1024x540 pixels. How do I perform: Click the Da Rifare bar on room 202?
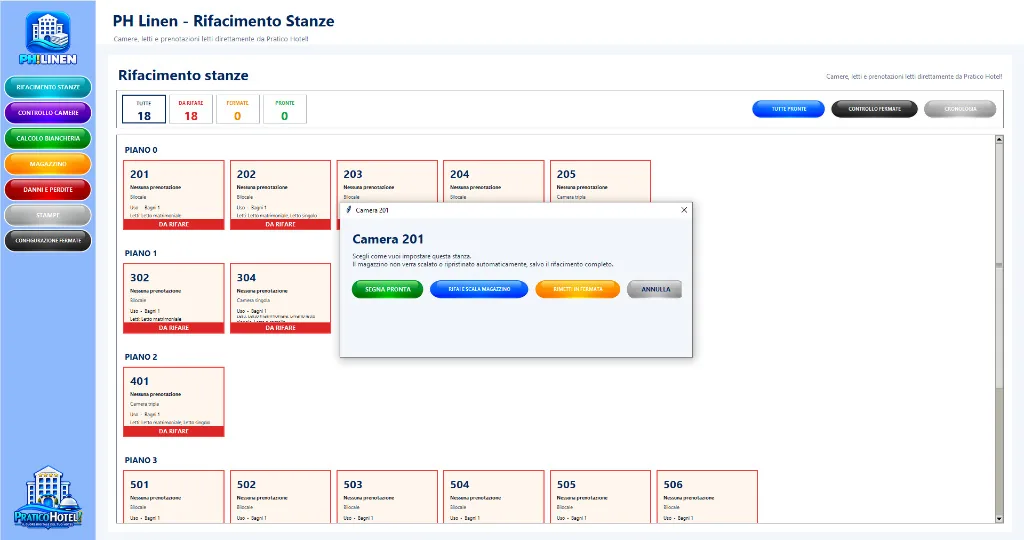[x=281, y=225]
